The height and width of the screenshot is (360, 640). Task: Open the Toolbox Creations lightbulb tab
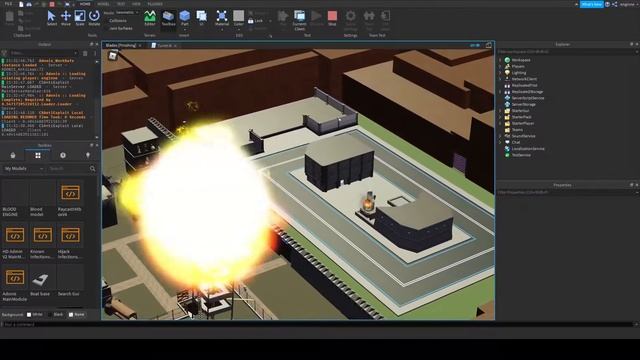pyautogui.click(x=88, y=155)
